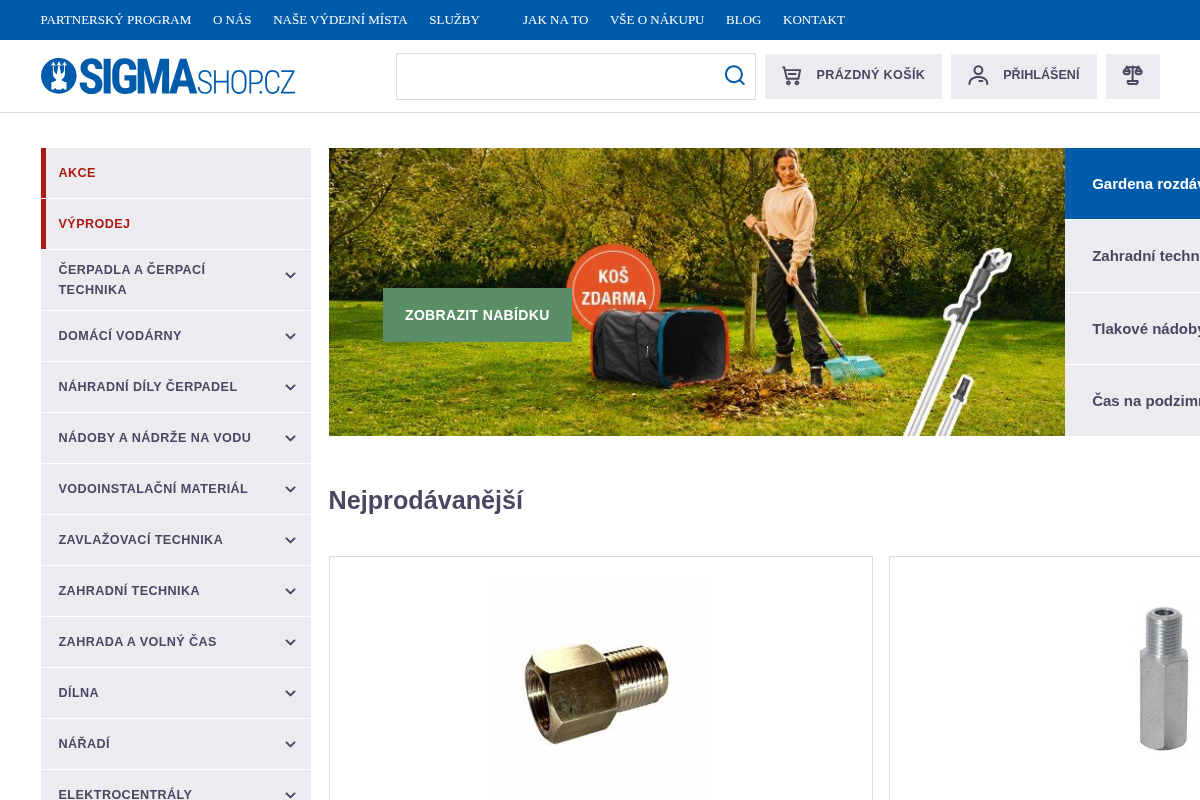Open the Prázdný košík cart button
The height and width of the screenshot is (800, 1200).
click(x=853, y=76)
